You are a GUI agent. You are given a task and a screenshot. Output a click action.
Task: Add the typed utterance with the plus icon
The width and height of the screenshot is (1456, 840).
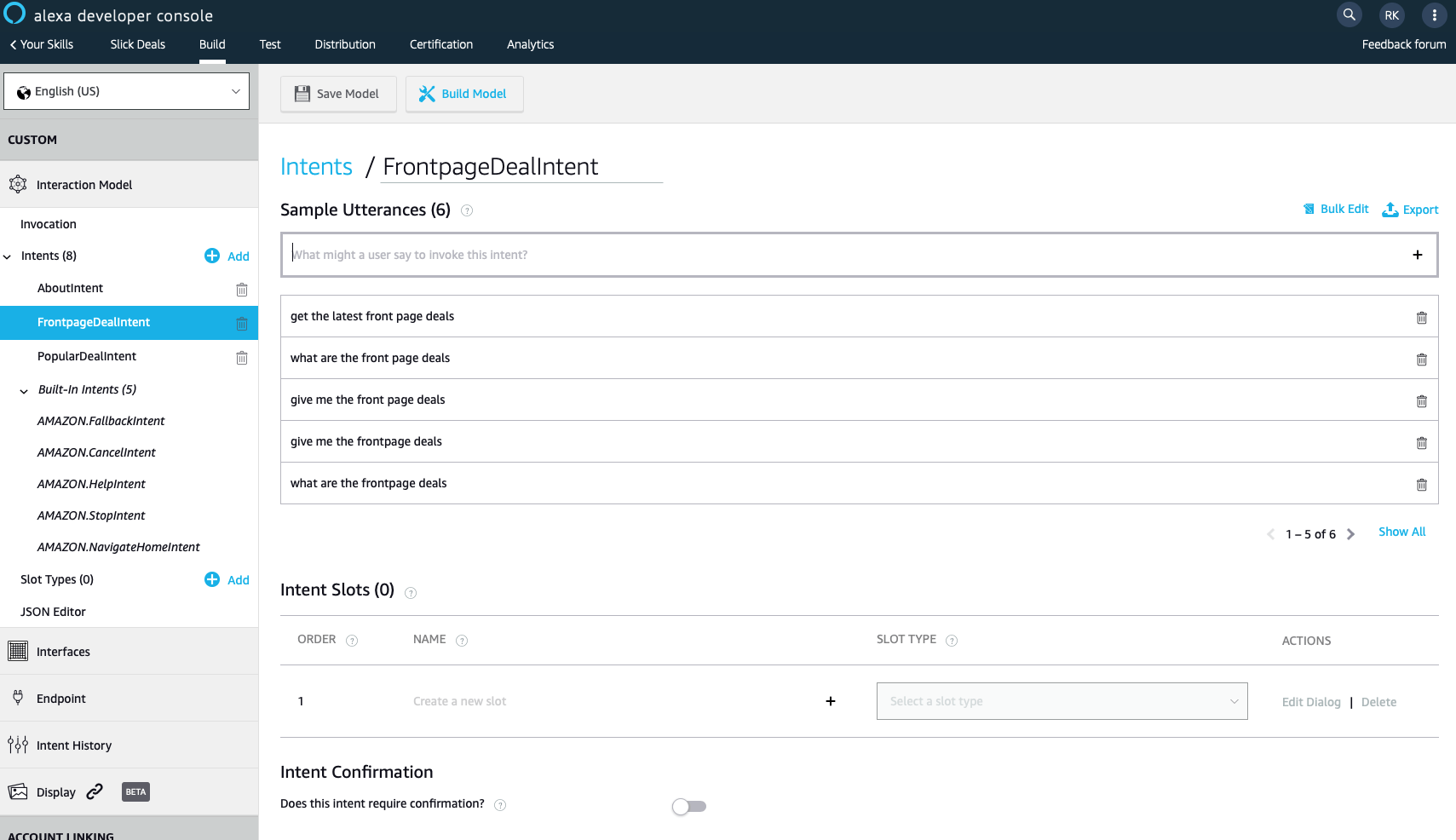tap(1418, 255)
